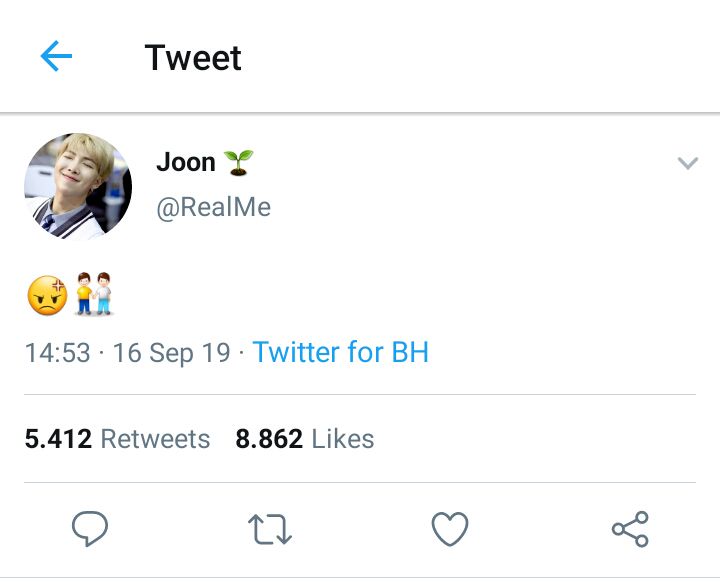Click the 16 Sep 19 date
The width and height of the screenshot is (720, 582).
(172, 353)
